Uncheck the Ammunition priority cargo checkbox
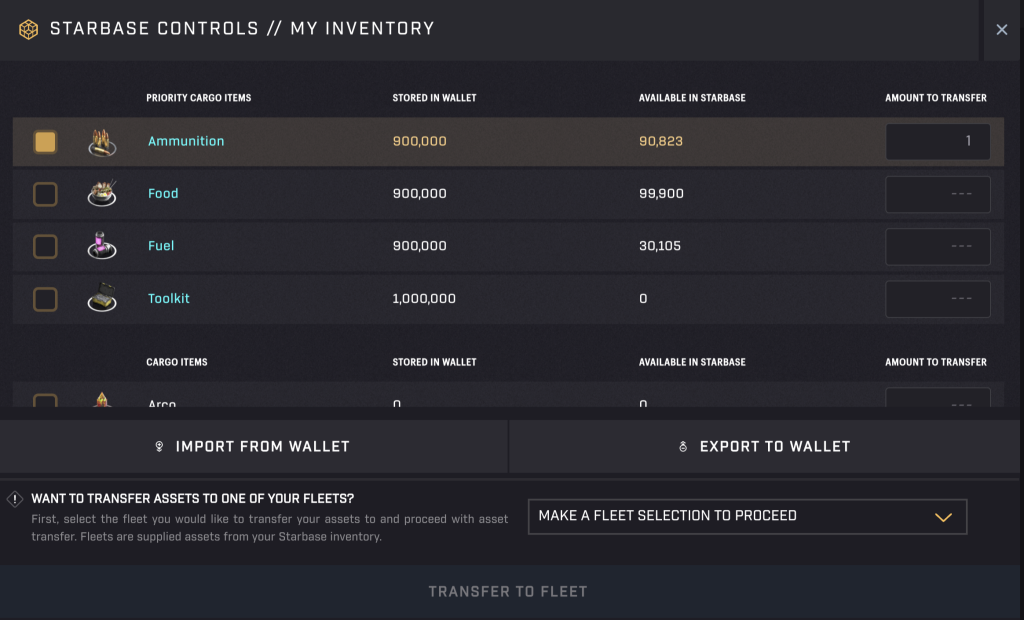The height and width of the screenshot is (620, 1024). coord(44,141)
